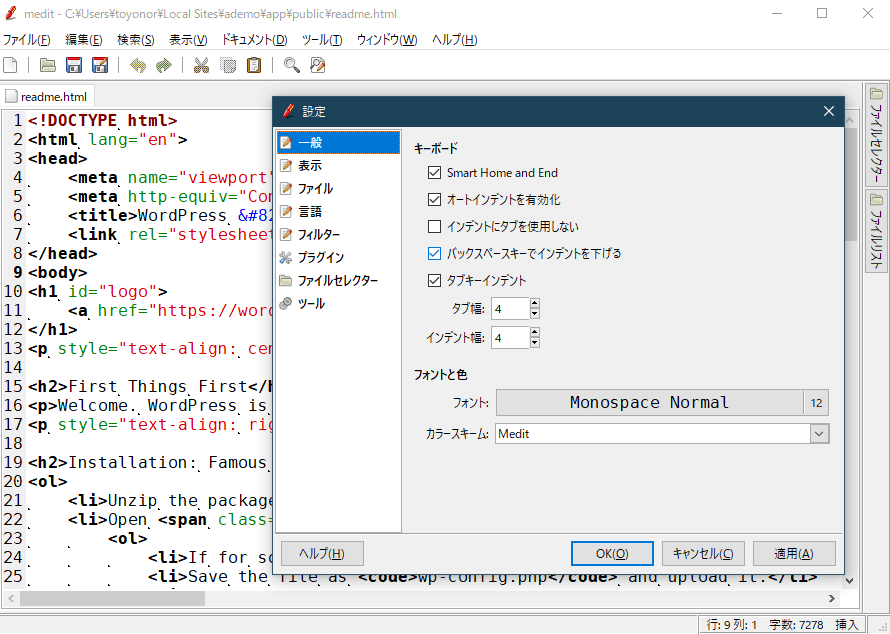Click the Save As toolbar icon
The width and height of the screenshot is (890, 634).
[100, 65]
